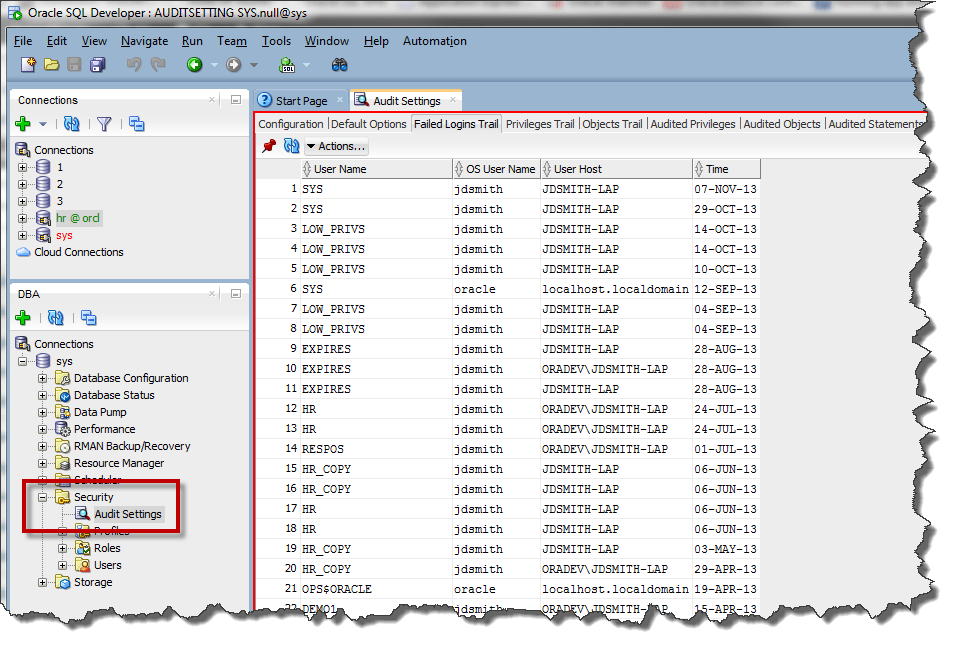Expand Database Configuration node
Image resolution: width=956 pixels, height=647 pixels.
(x=43, y=378)
